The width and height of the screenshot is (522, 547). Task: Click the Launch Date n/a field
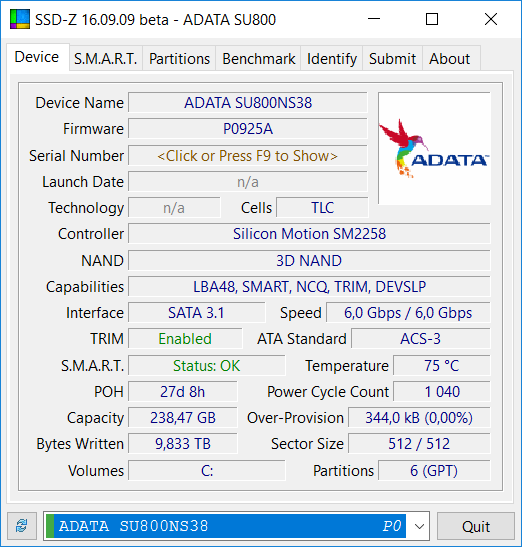[248, 182]
